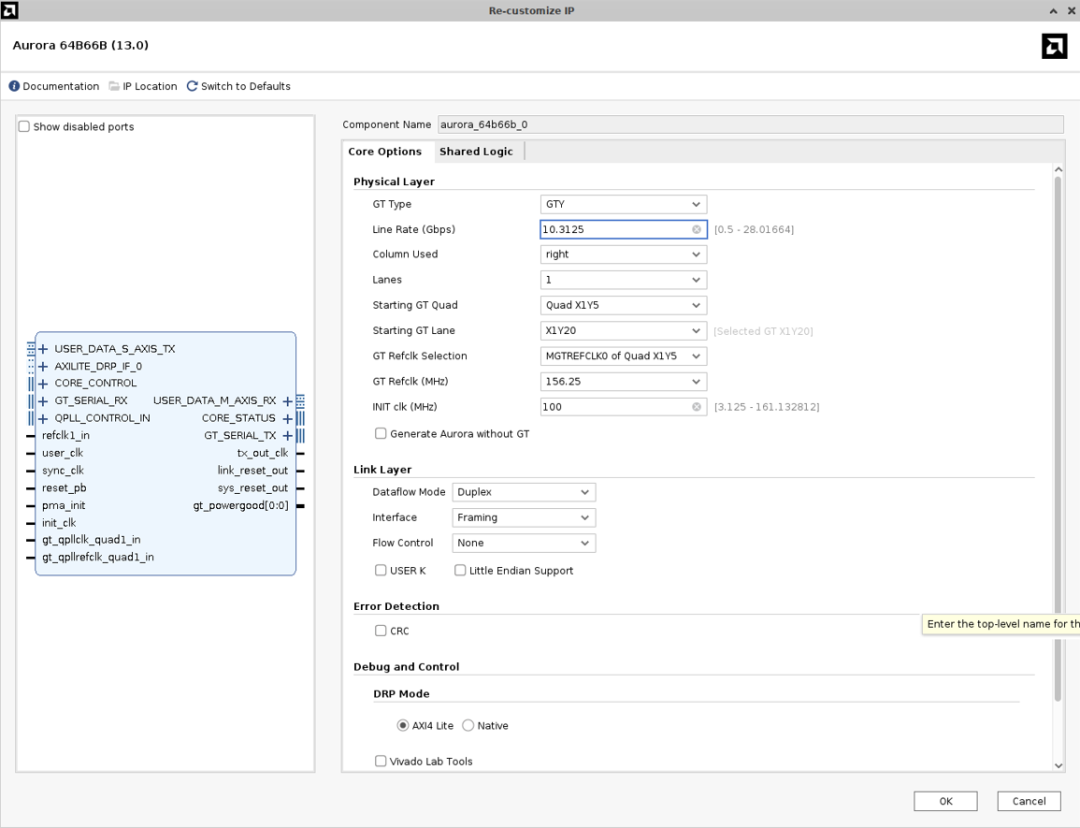
Task: Click the IP Location folder icon
Action: point(114,86)
